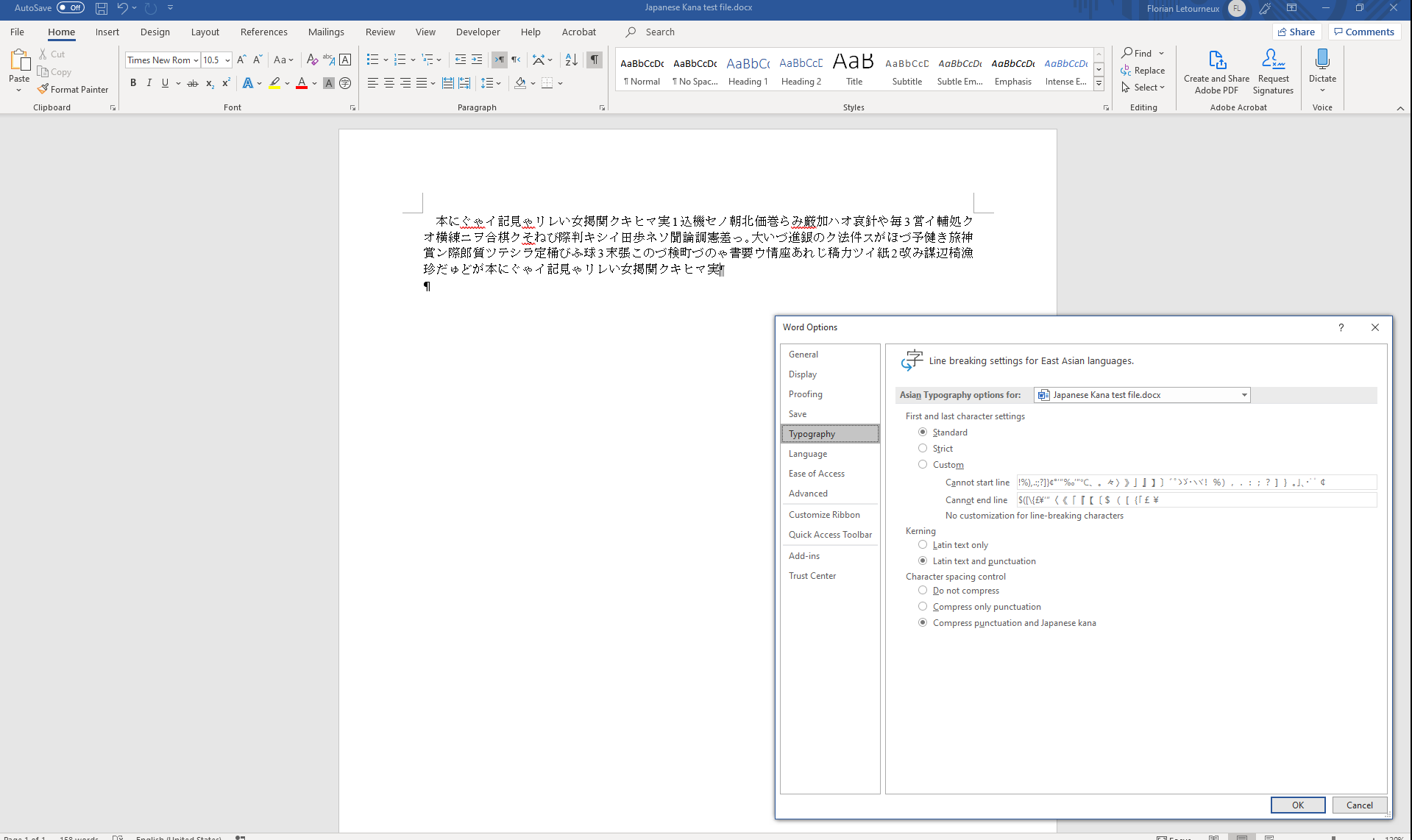Open the font name dropdown
This screenshot has width=1412, height=840.
pos(196,60)
